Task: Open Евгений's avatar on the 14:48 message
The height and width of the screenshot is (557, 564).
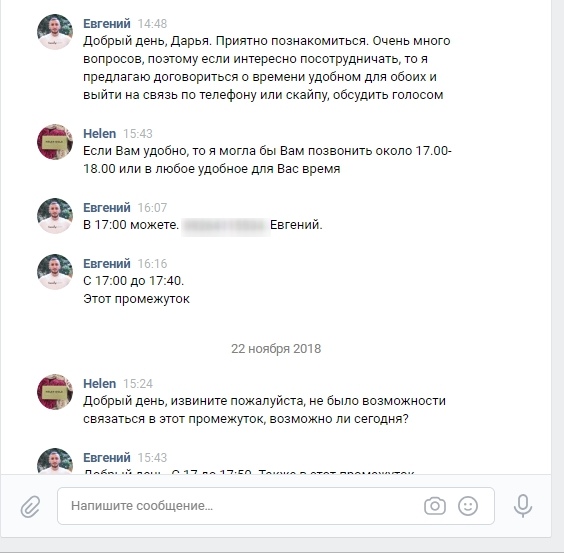Action: pos(55,32)
